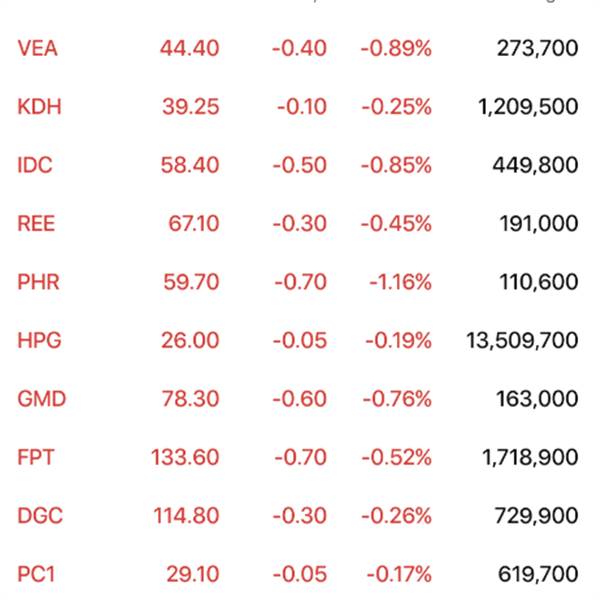Select the DGC ticker symbol
The image size is (600, 600).
click(40, 516)
